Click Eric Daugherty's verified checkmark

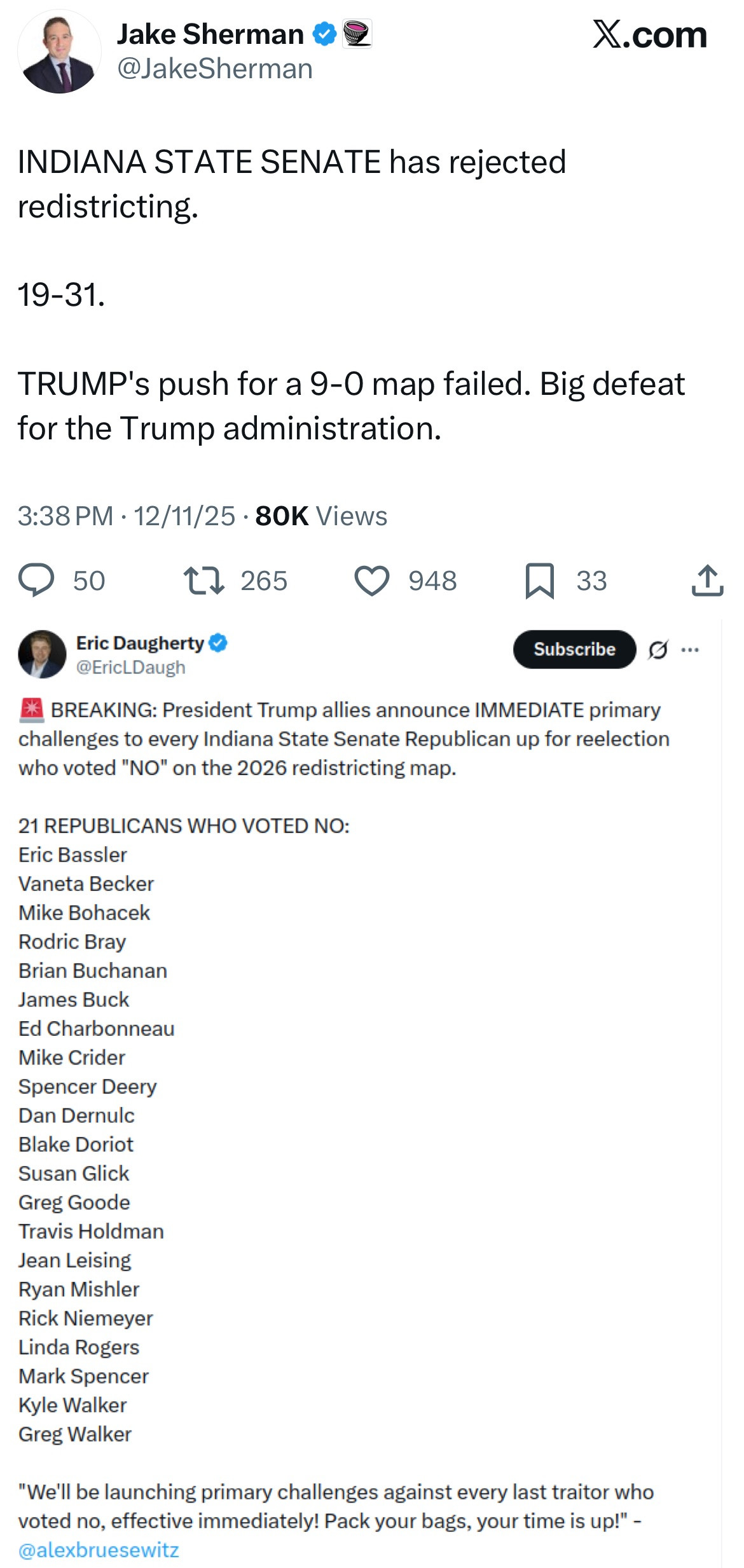coord(218,643)
